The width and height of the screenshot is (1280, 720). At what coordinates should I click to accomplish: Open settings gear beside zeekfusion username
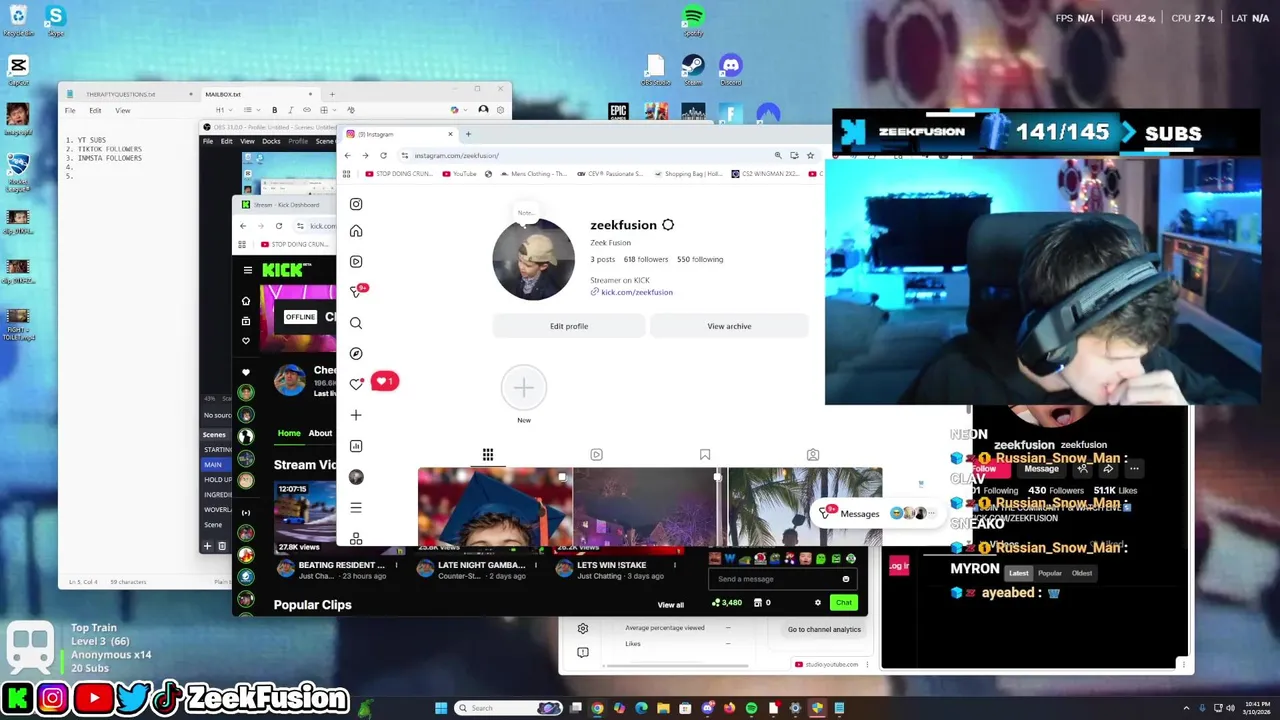(x=668, y=225)
